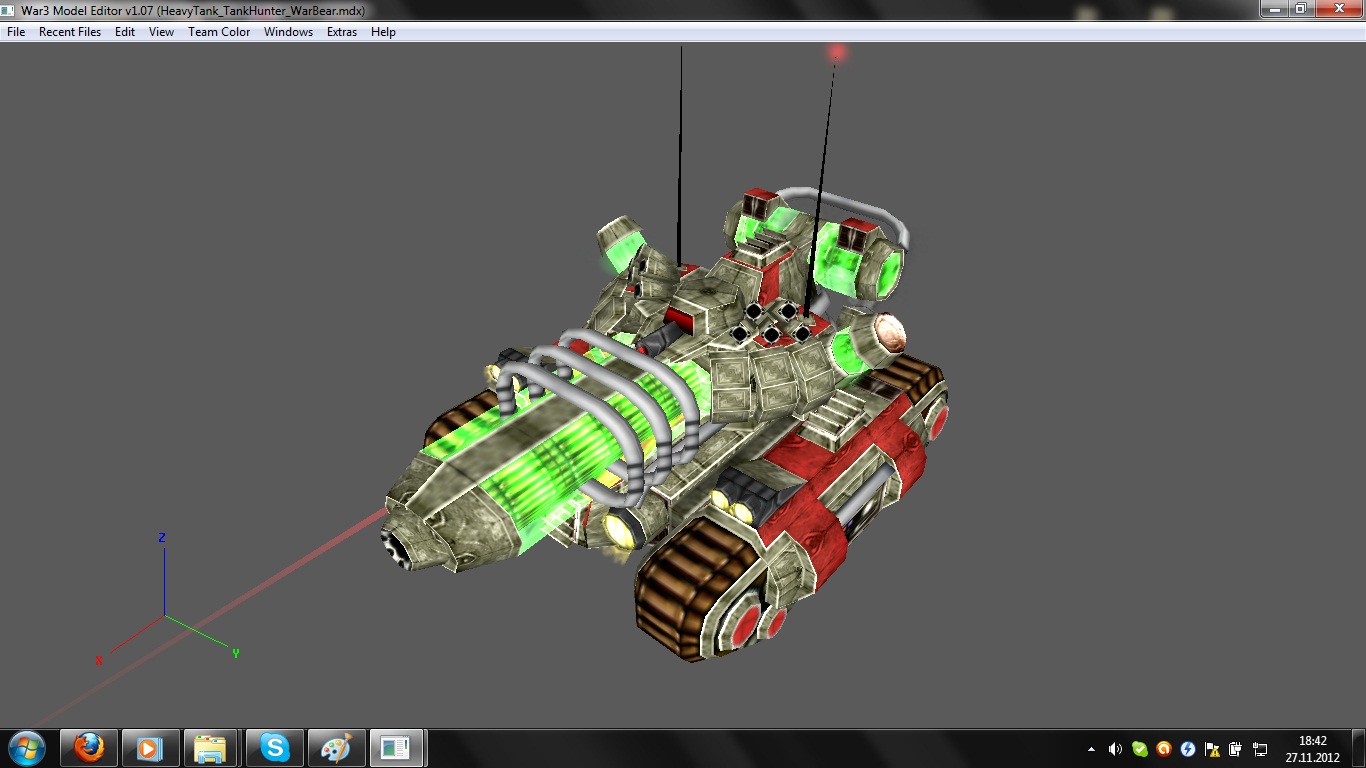Launch Firefox from the taskbar

click(89, 747)
